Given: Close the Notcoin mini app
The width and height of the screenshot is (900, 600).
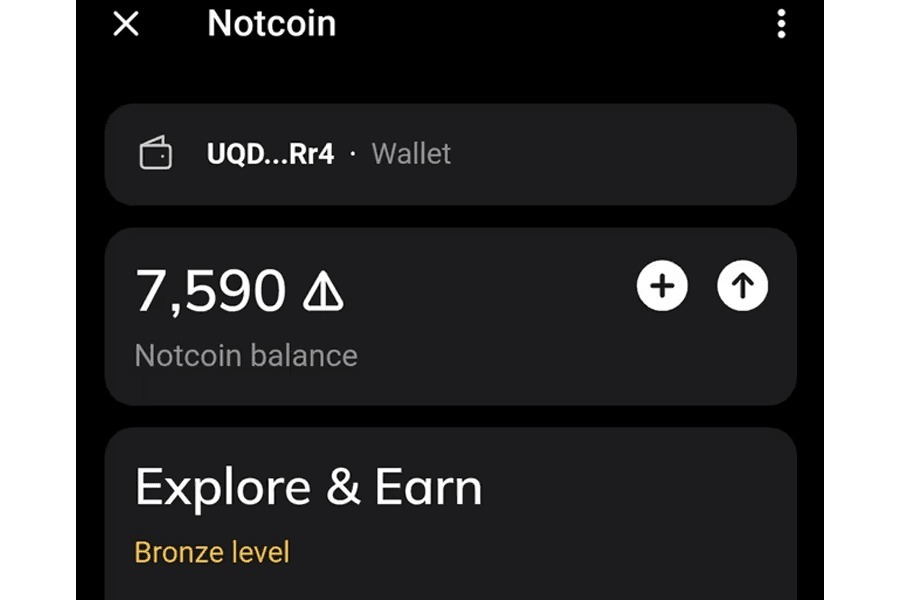Looking at the screenshot, I should (126, 24).
